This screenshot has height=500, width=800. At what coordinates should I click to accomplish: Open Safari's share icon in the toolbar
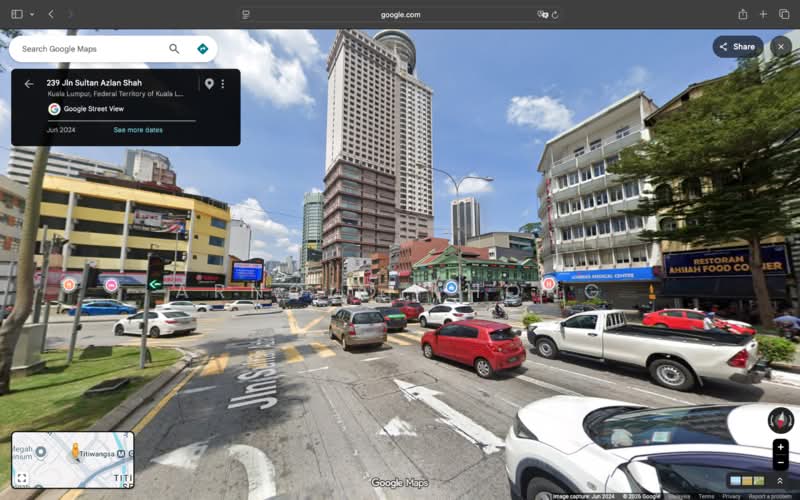[743, 14]
